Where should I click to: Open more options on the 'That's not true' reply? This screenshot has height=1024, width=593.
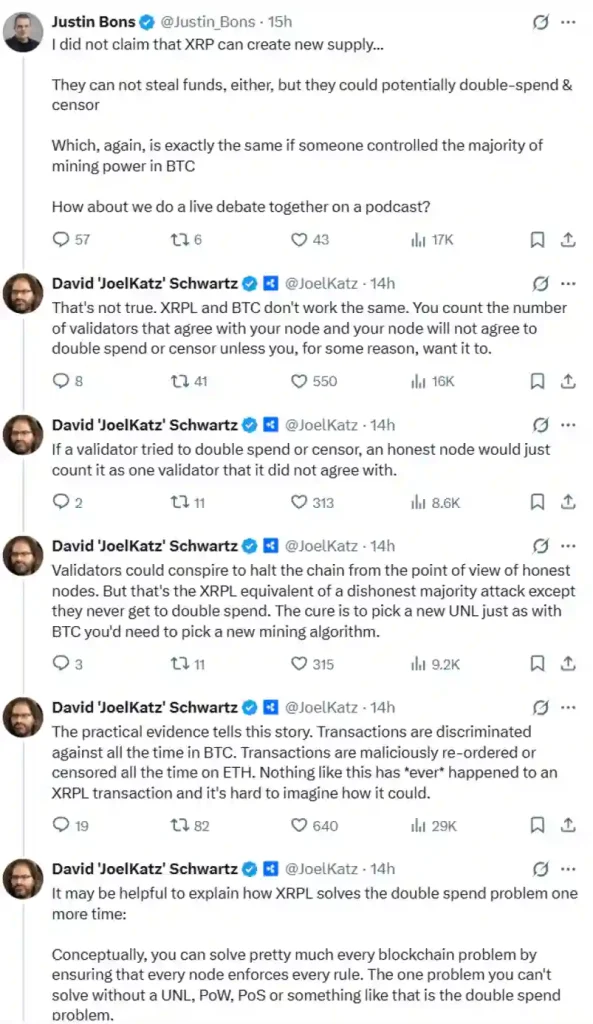coord(568,283)
